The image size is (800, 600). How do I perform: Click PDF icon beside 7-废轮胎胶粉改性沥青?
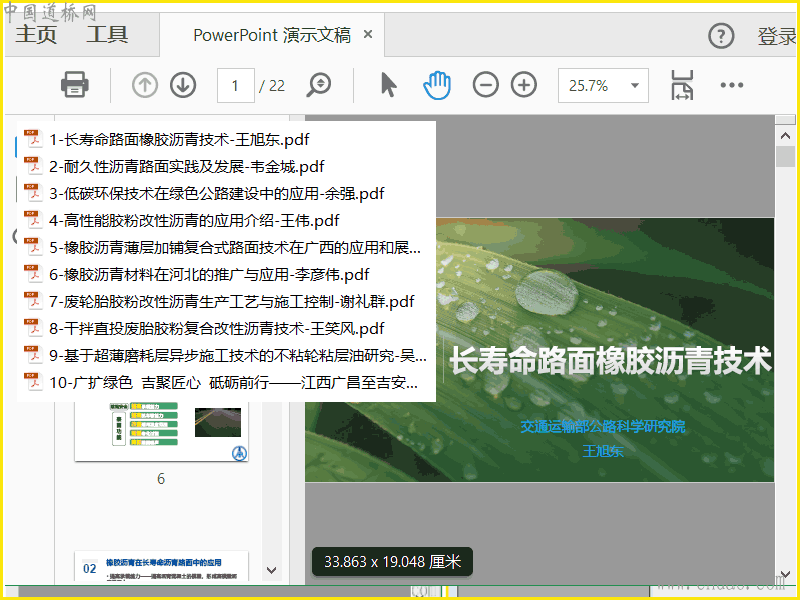(33, 301)
